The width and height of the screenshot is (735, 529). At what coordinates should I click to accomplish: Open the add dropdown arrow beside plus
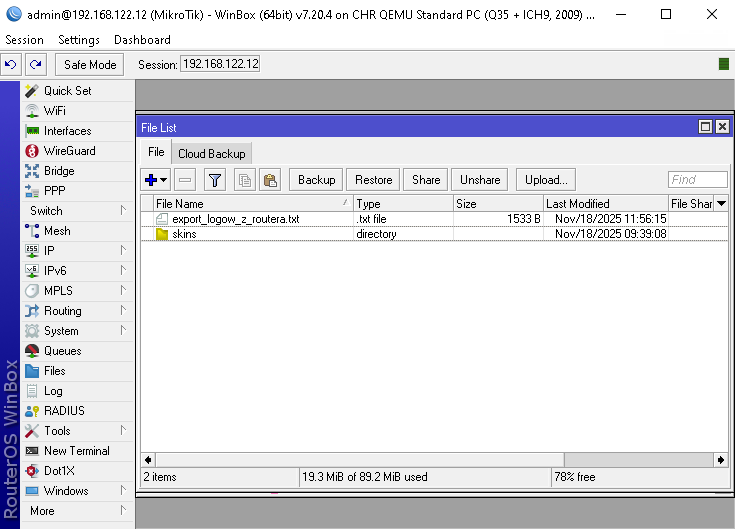click(x=164, y=180)
